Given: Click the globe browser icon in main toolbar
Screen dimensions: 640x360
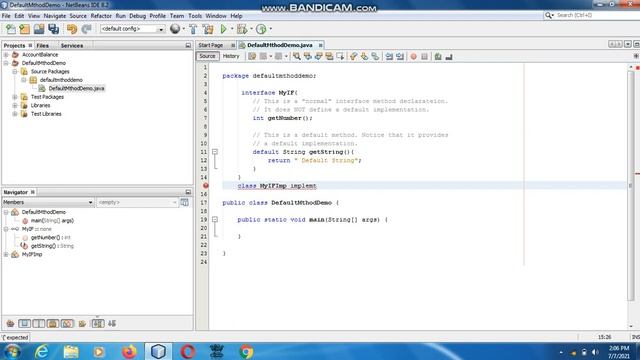Looking at the screenshot, I should pos(175,29).
